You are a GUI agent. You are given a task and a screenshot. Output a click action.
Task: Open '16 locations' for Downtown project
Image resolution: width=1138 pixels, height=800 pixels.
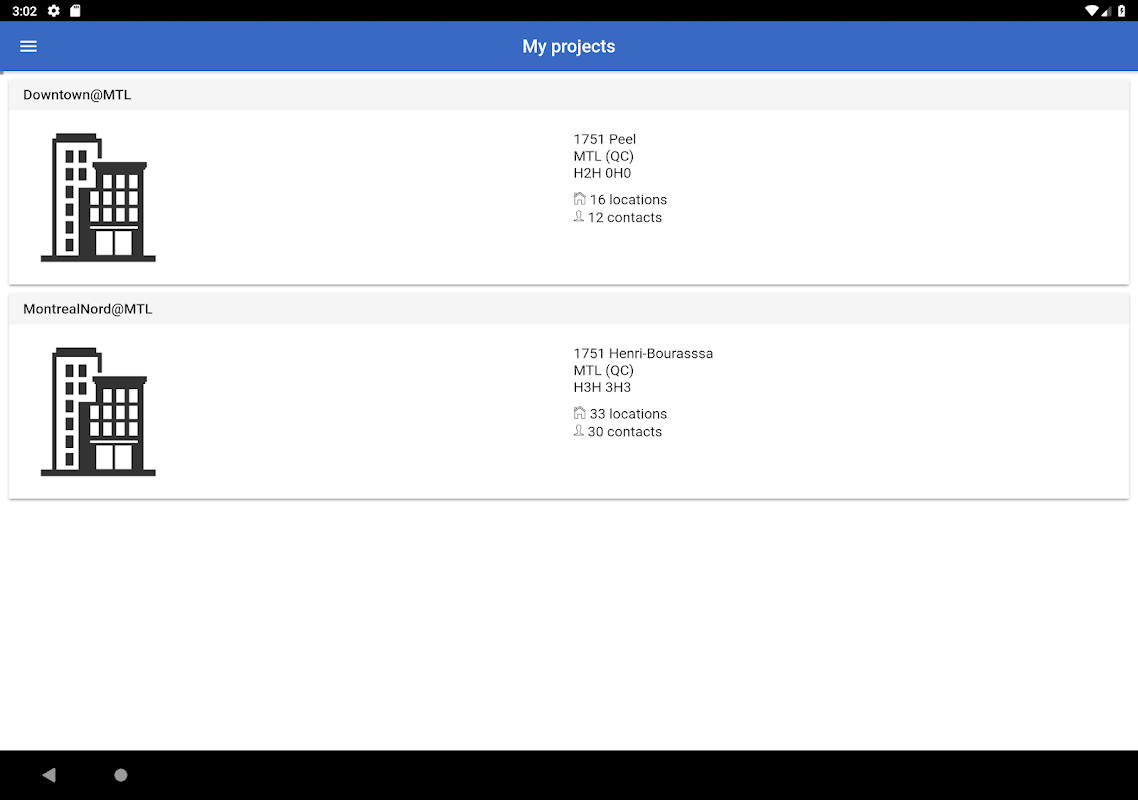[x=628, y=200]
